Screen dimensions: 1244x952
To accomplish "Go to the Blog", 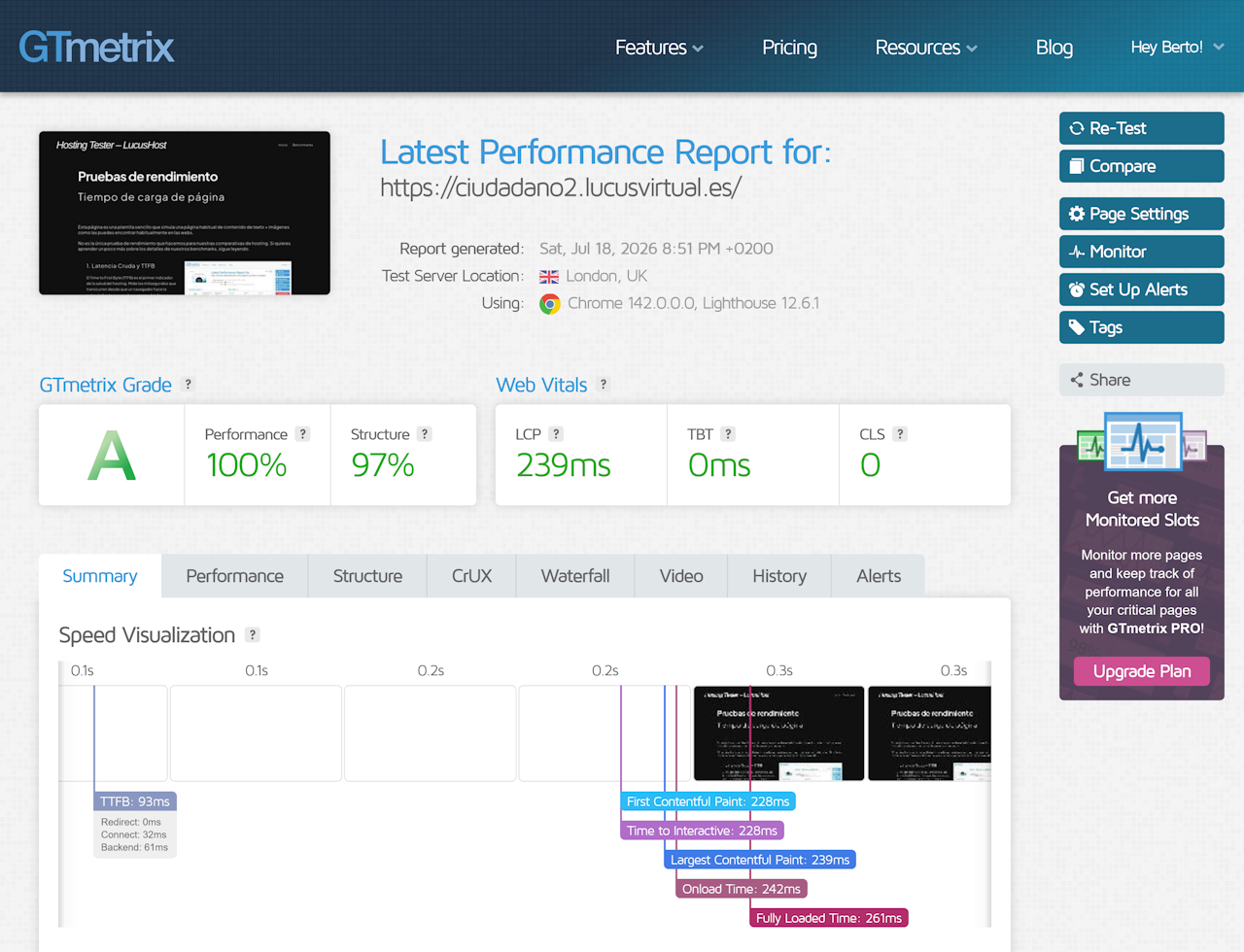I will [x=1054, y=48].
